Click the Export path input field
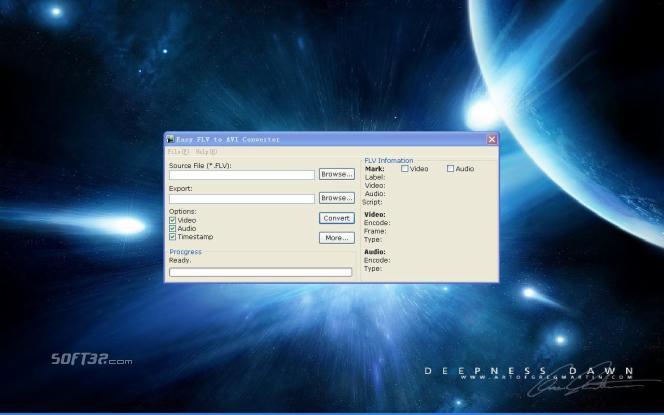The width and height of the screenshot is (664, 415). pos(242,199)
